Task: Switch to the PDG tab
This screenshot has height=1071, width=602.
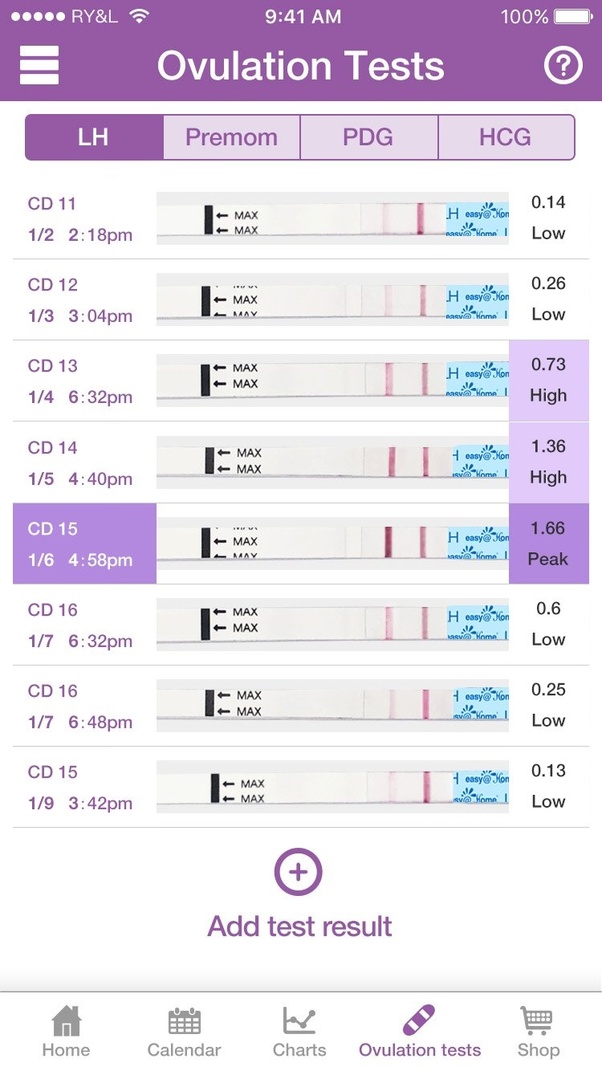Action: (369, 137)
